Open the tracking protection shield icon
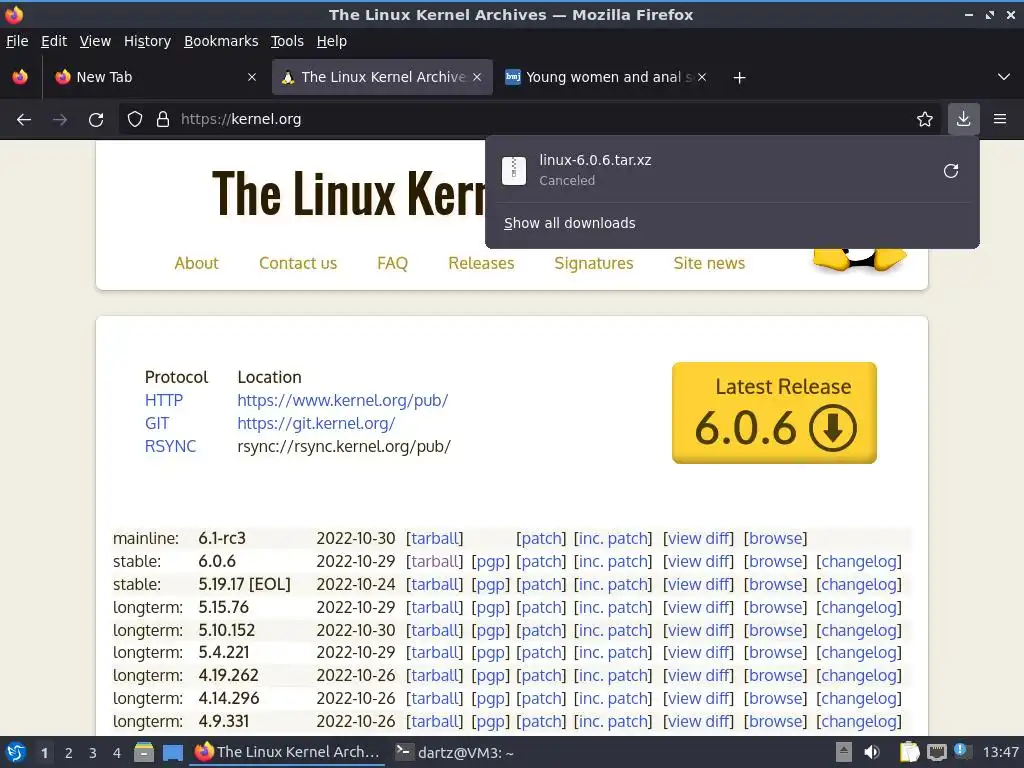 (135, 120)
